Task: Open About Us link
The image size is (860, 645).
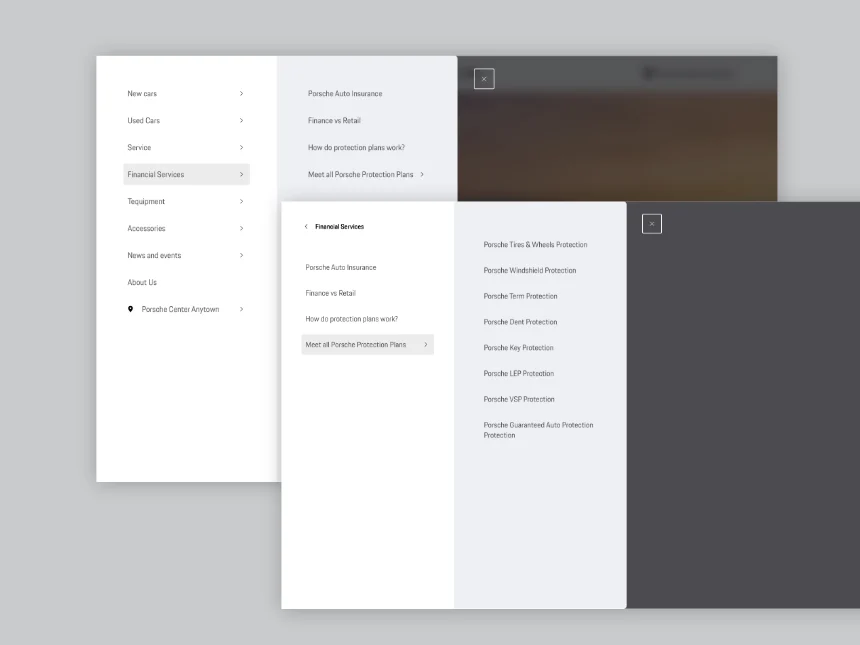Action: click(x=142, y=282)
